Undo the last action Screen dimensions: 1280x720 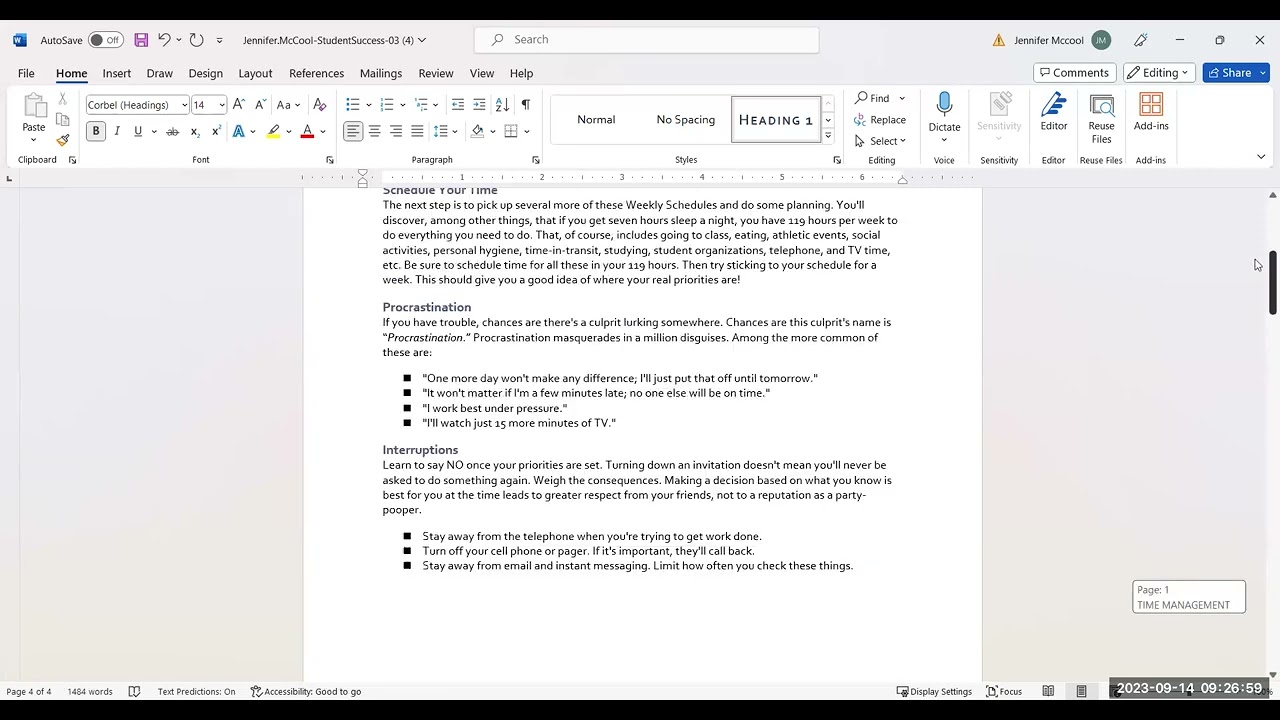pyautogui.click(x=164, y=40)
